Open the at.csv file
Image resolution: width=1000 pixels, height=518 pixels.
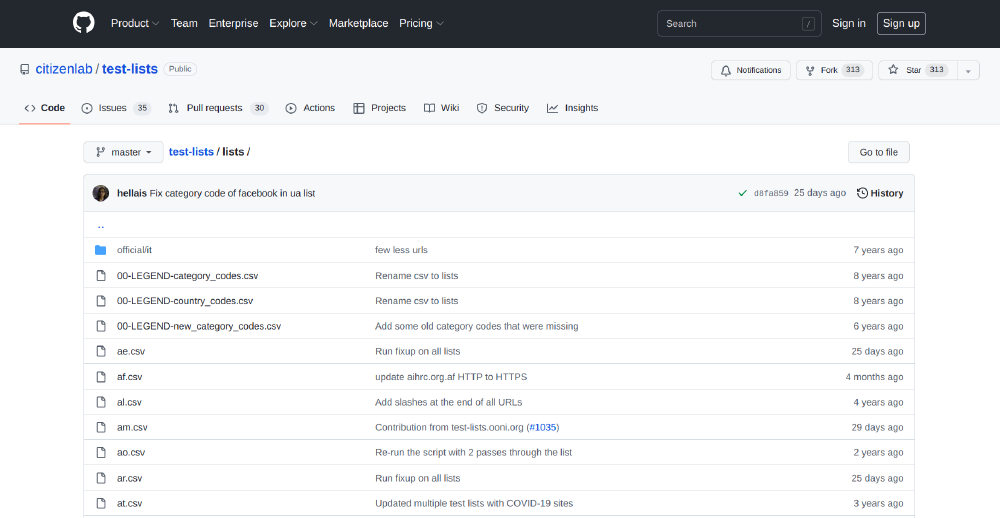click(x=129, y=503)
